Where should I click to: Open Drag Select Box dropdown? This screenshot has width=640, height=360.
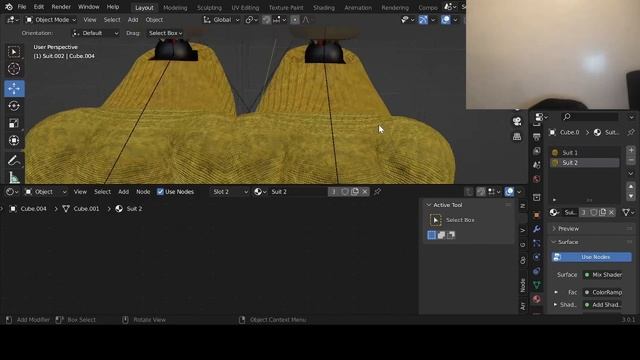coord(165,33)
